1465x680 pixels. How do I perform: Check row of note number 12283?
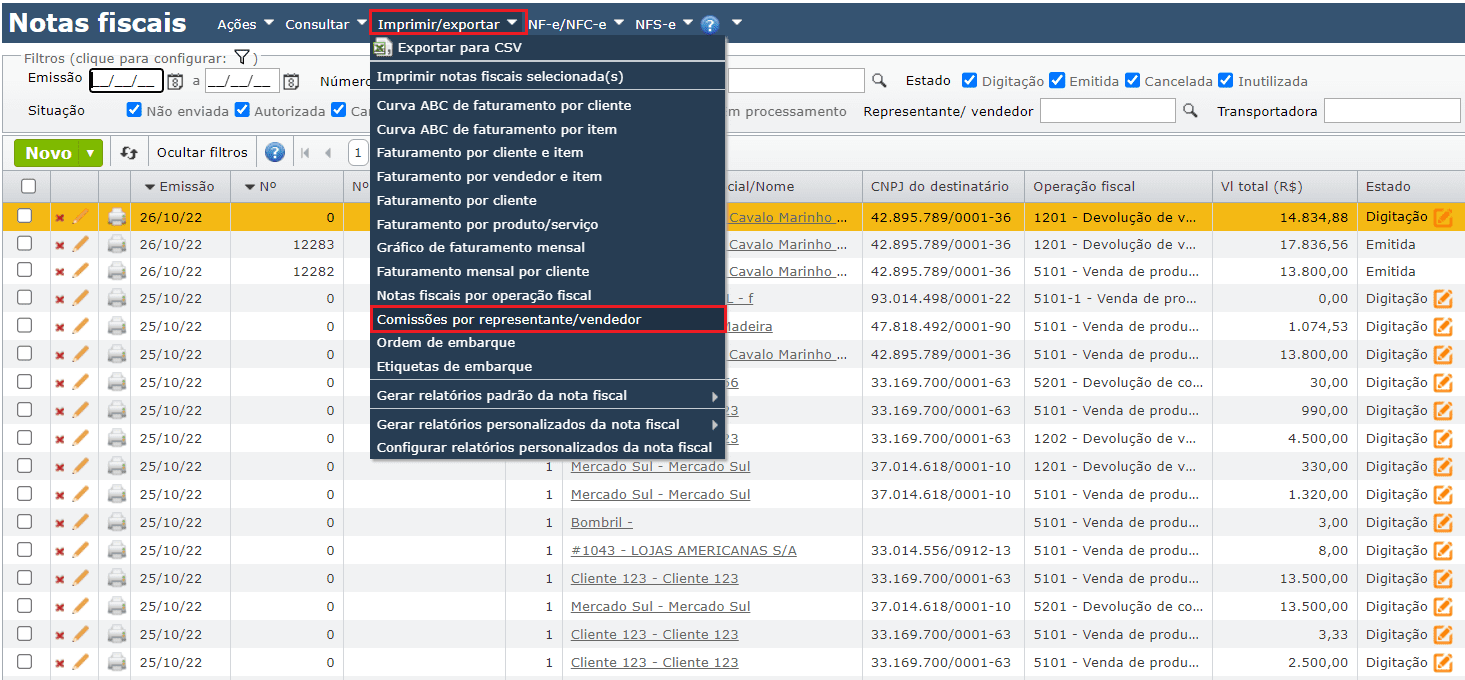[x=25, y=243]
